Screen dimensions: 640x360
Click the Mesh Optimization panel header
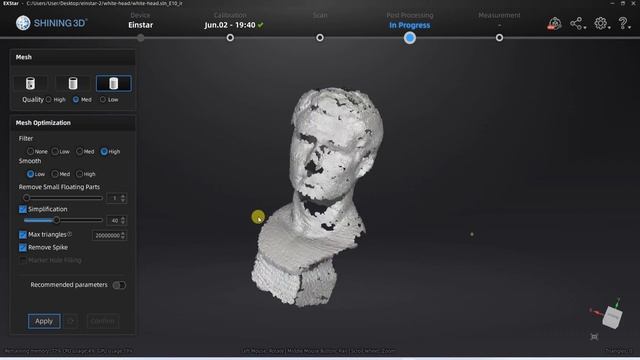pos(73,123)
